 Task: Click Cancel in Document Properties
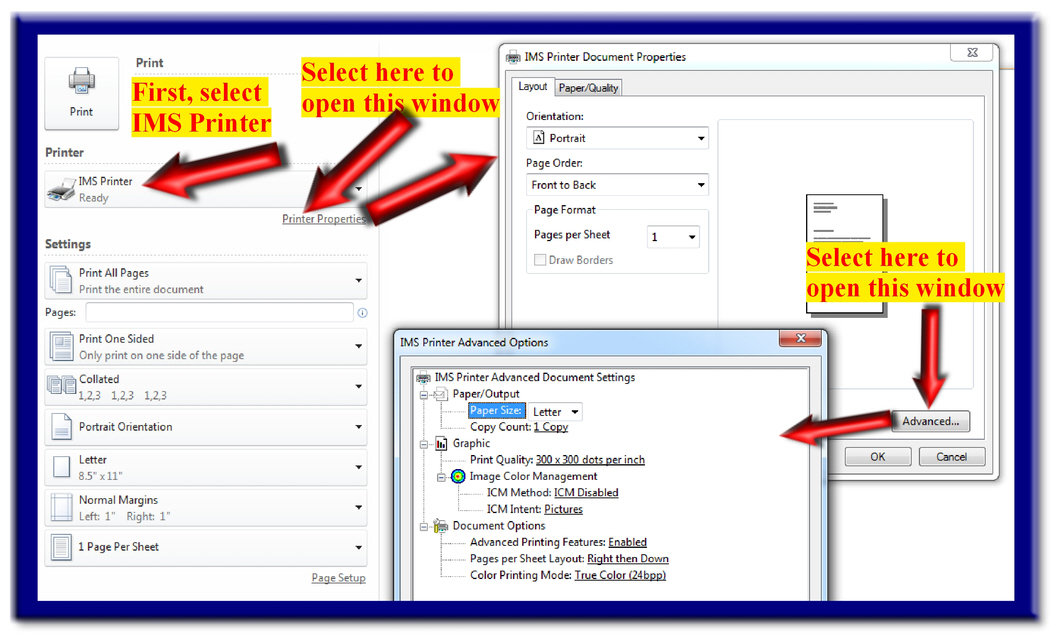point(952,457)
